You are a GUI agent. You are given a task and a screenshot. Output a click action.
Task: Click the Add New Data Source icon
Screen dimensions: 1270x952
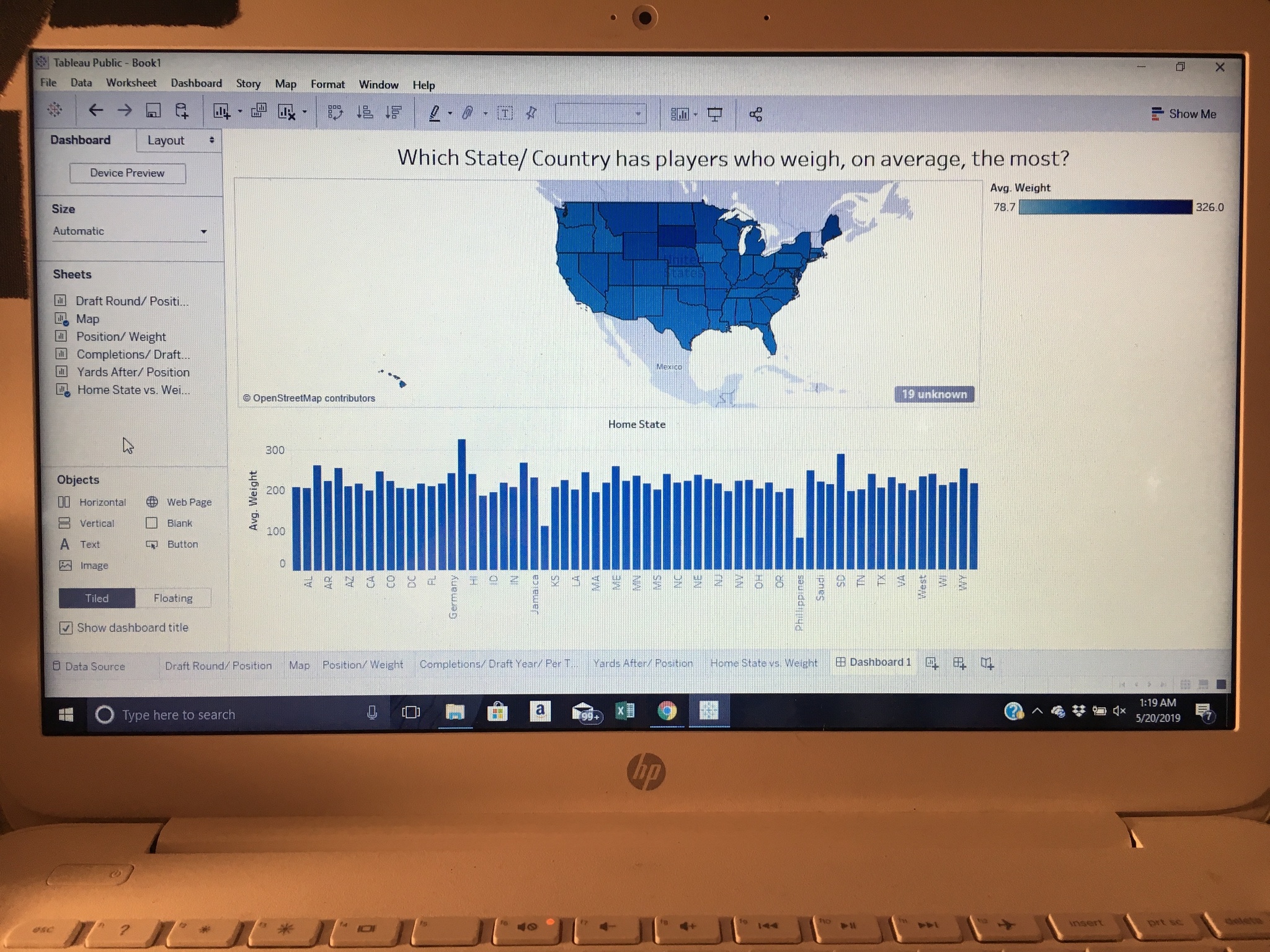click(182, 111)
